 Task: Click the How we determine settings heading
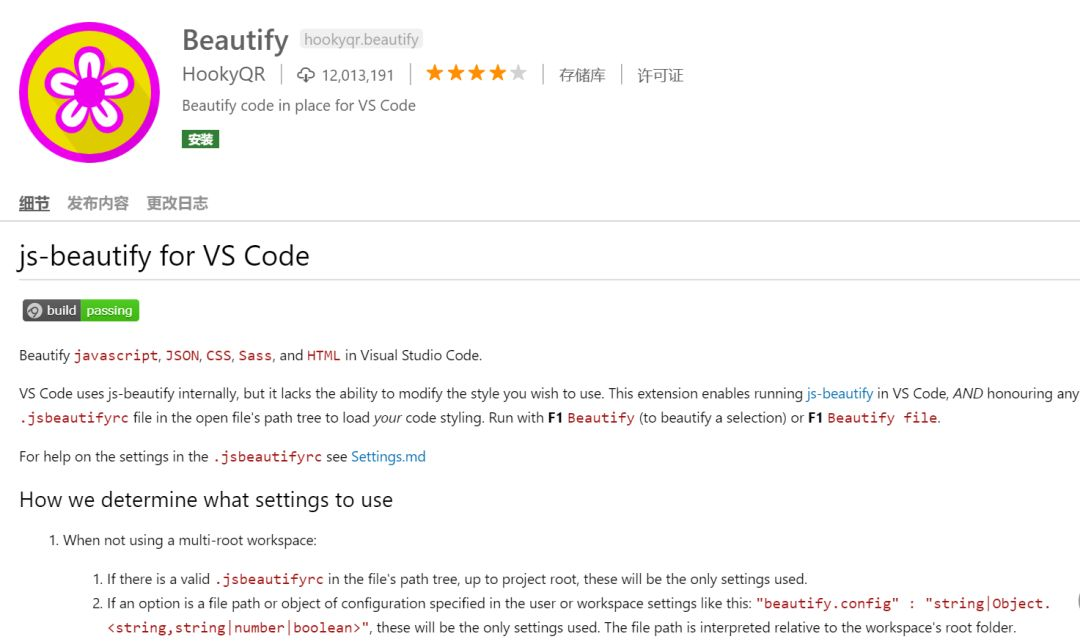pyautogui.click(x=206, y=499)
